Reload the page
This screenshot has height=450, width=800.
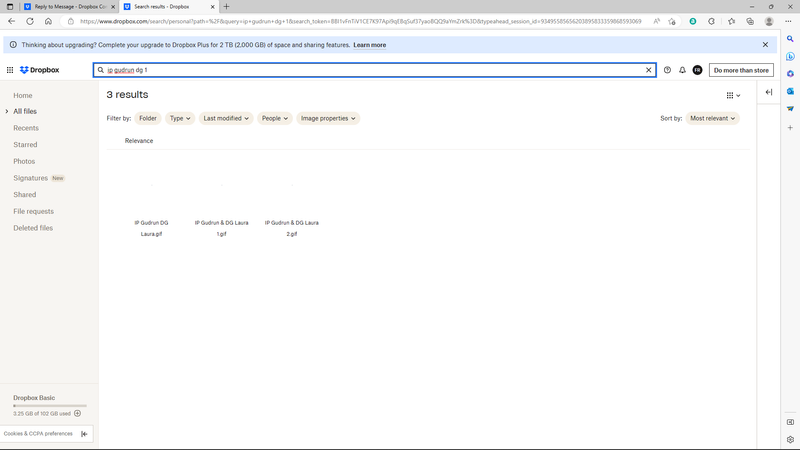(30, 21)
